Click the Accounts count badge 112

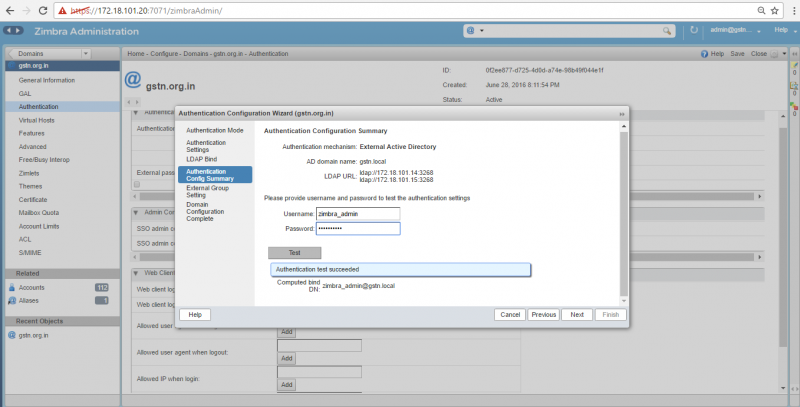coord(102,288)
